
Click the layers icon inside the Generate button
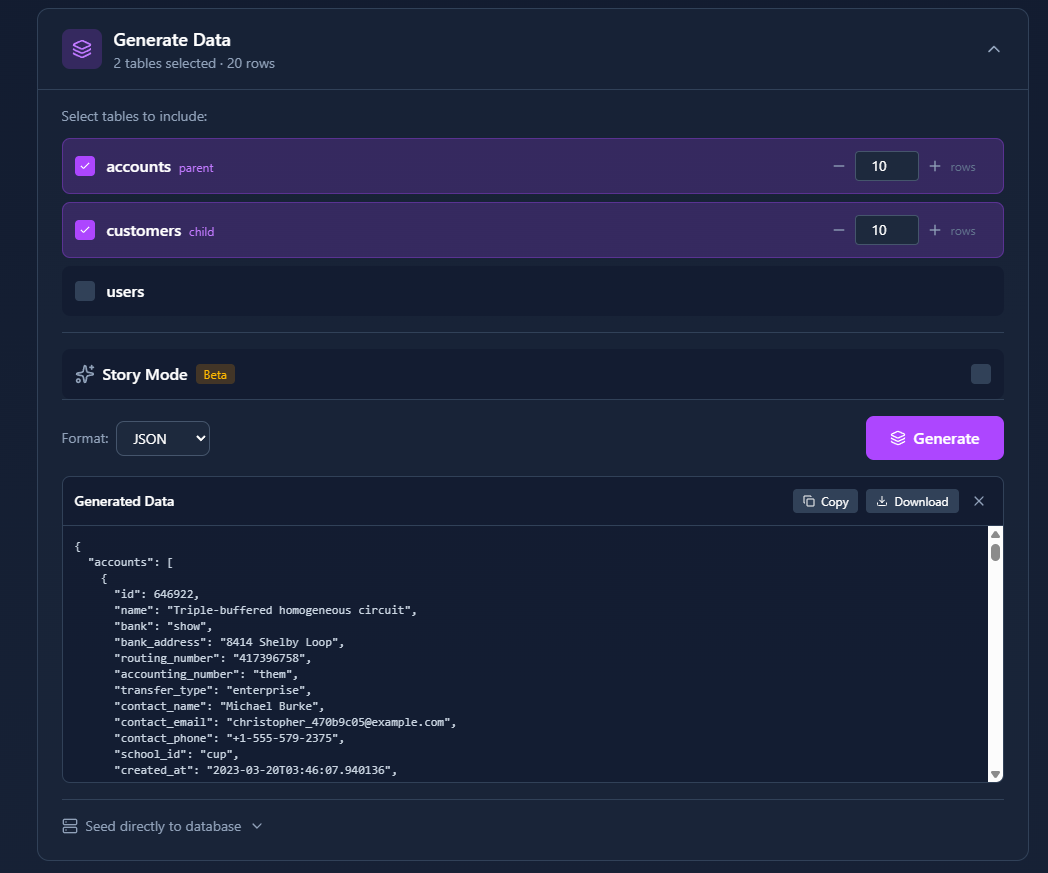pyautogui.click(x=899, y=438)
